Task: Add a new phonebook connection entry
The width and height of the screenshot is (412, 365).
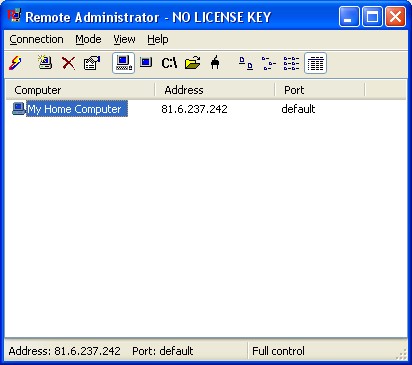Action: [45, 63]
